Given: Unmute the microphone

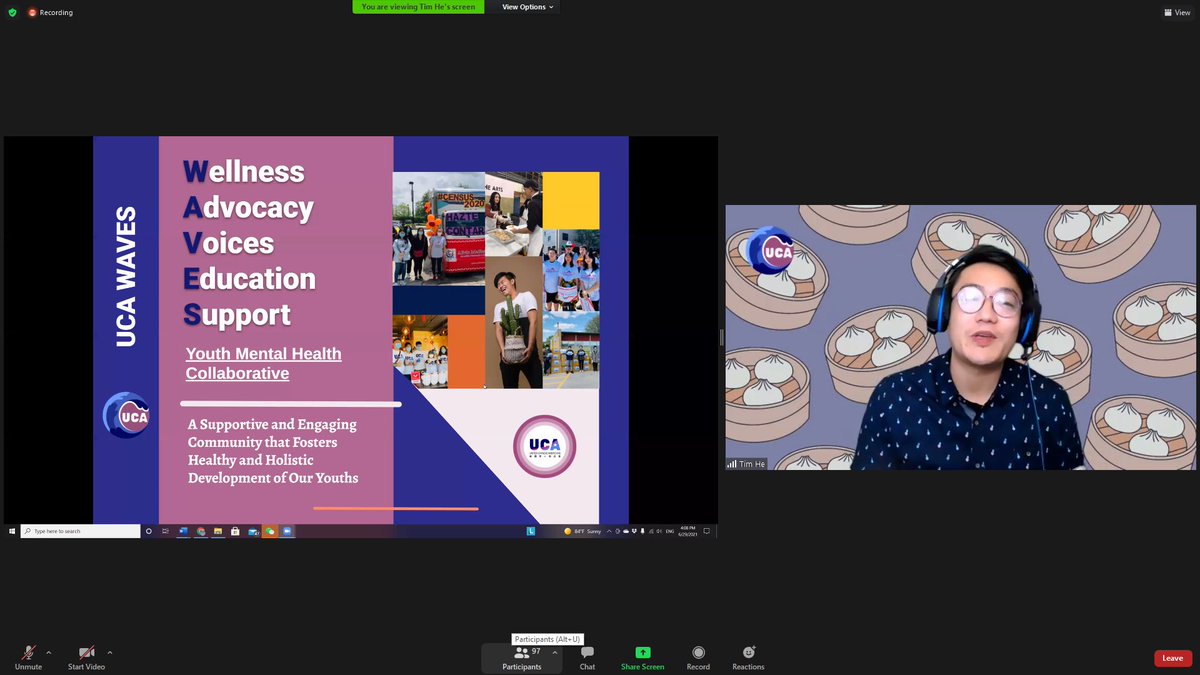Looking at the screenshot, I should pos(28,657).
